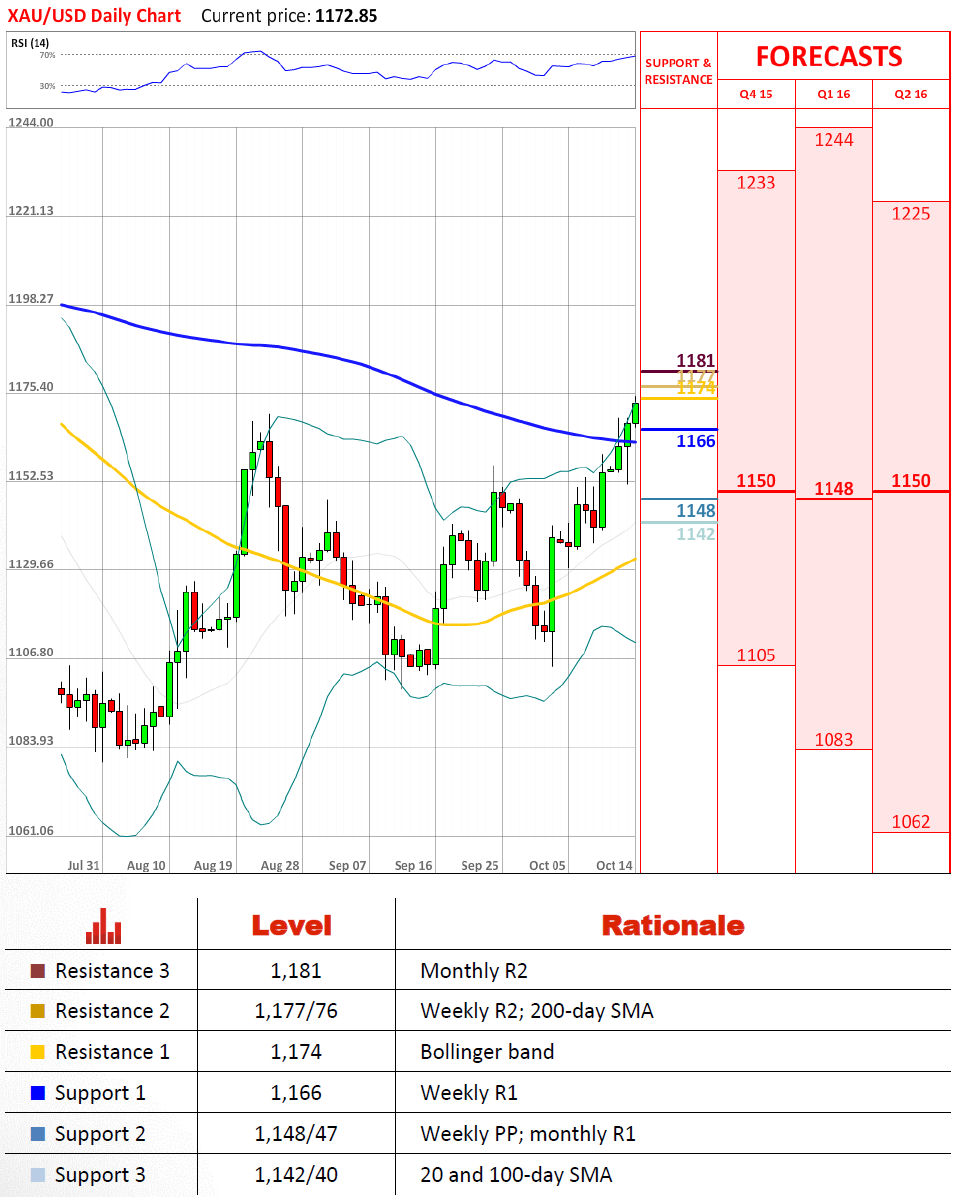Viewport: 960px width, 1197px height.
Task: Click the 1152.53 price axis label
Action: (x=31, y=476)
